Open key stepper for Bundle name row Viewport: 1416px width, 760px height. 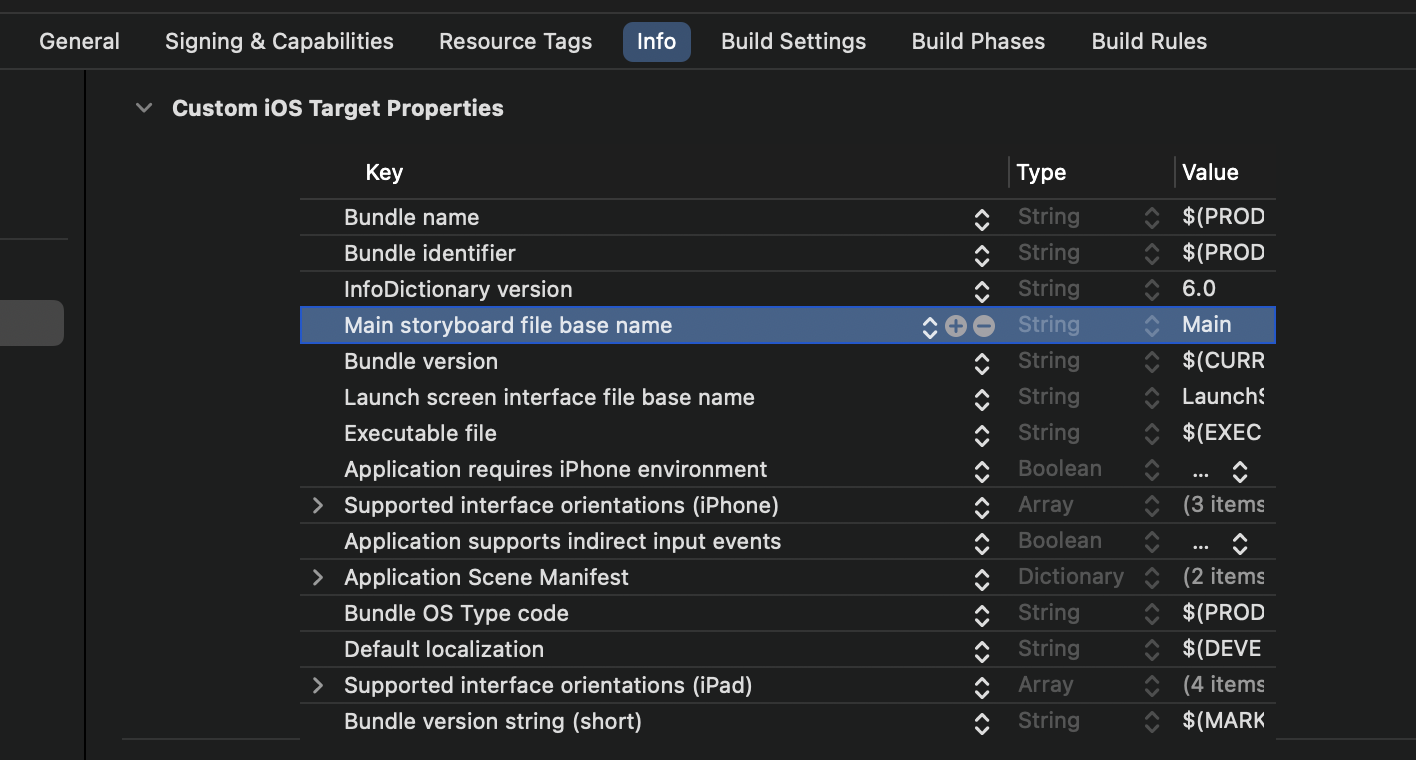pyautogui.click(x=982, y=219)
